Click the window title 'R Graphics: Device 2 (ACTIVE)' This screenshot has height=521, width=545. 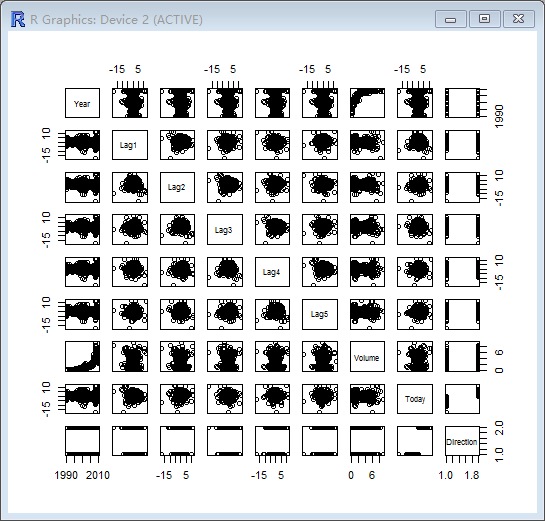[x=116, y=19]
